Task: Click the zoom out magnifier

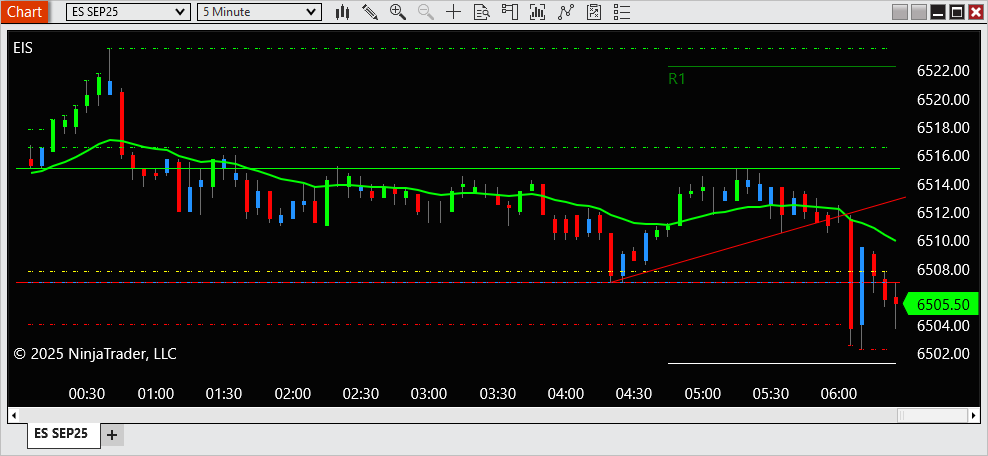Action: [x=425, y=11]
